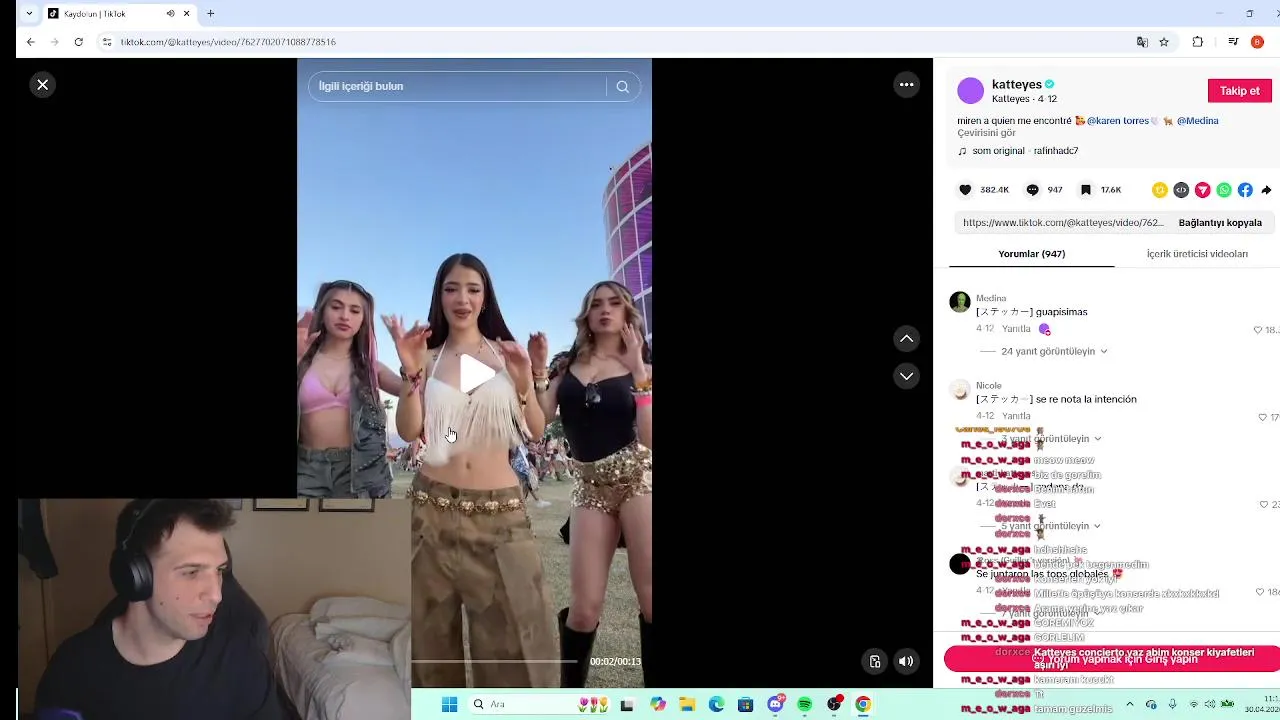Open comments using the speech bubble icon
This screenshot has width=1280, height=720.
click(1032, 190)
